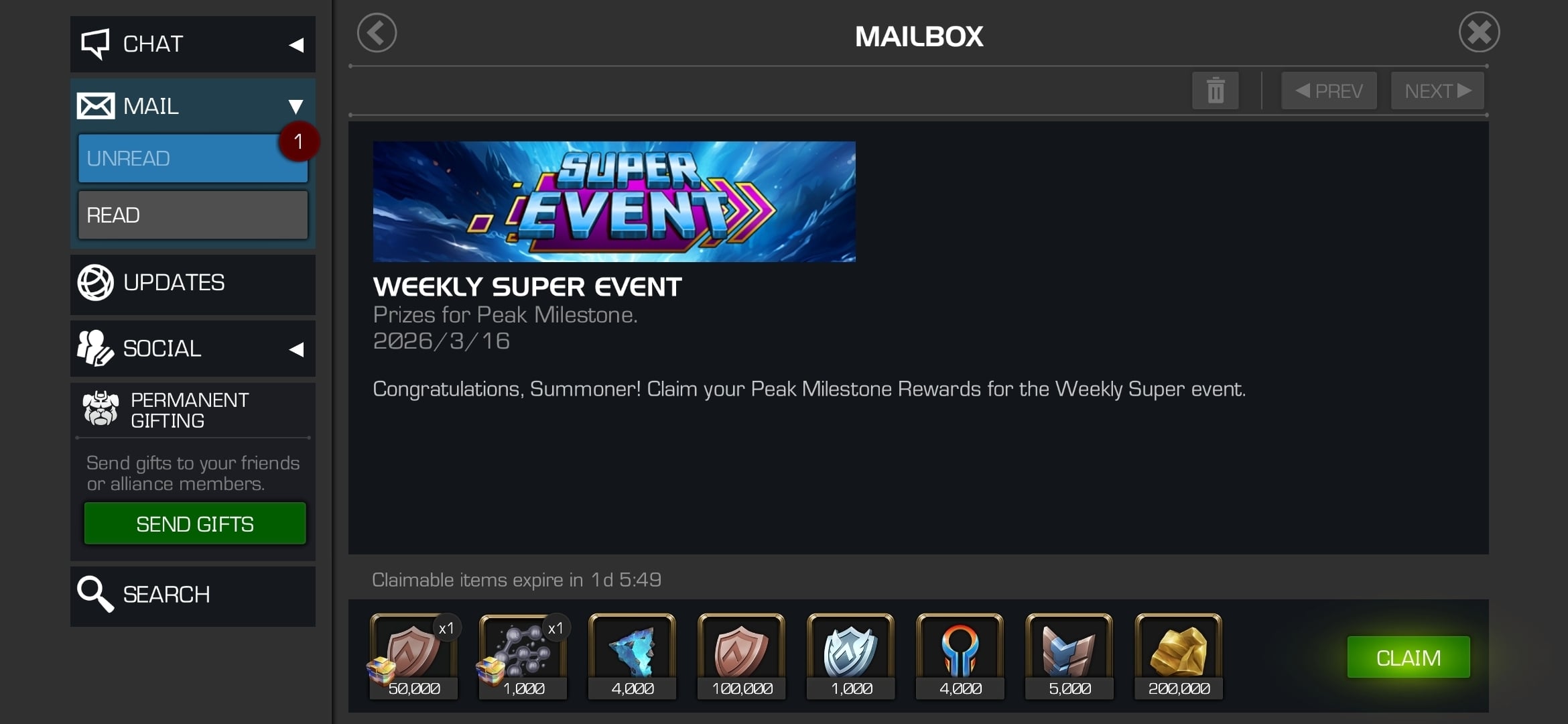Tap the 1,000 molecule cluster reward

tap(523, 656)
